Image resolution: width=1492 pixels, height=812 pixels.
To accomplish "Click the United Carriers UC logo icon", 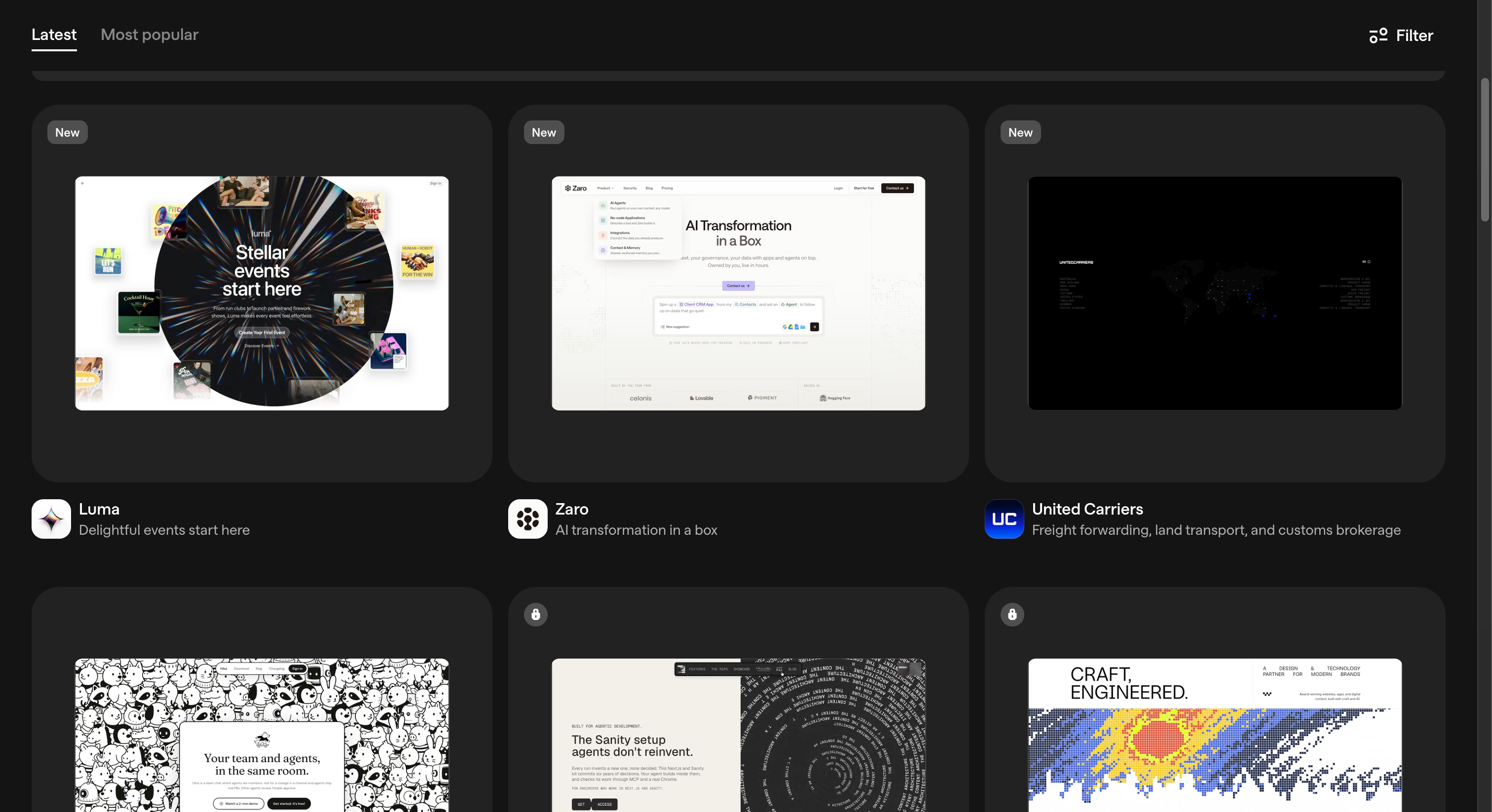I will pyautogui.click(x=1005, y=519).
